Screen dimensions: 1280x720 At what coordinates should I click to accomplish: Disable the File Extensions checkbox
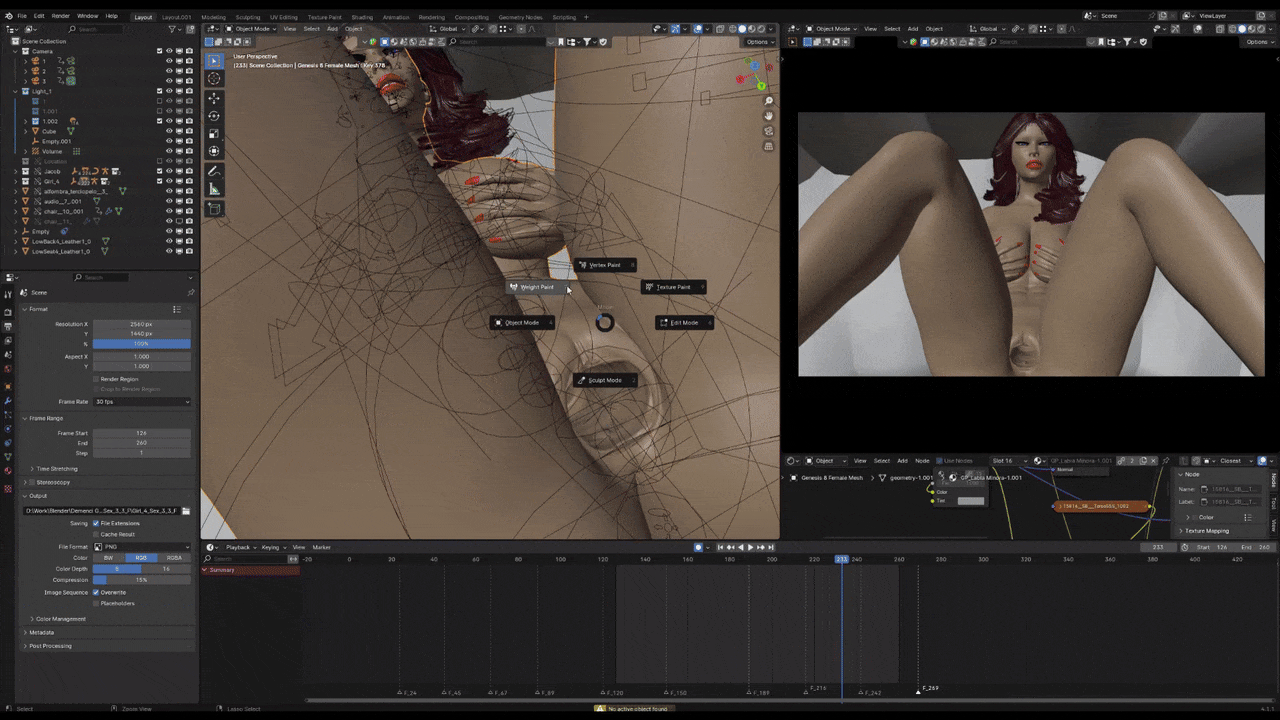tap(96, 523)
